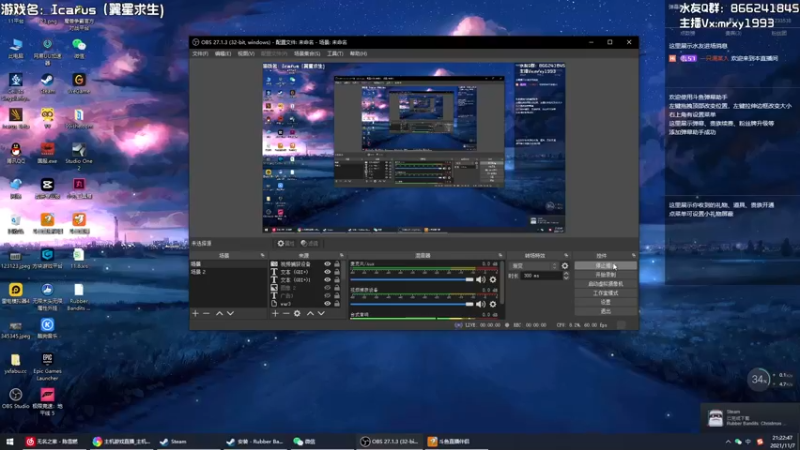Open OBS Studio desktop shortcut
This screenshot has height=450, width=800.
tap(15, 398)
